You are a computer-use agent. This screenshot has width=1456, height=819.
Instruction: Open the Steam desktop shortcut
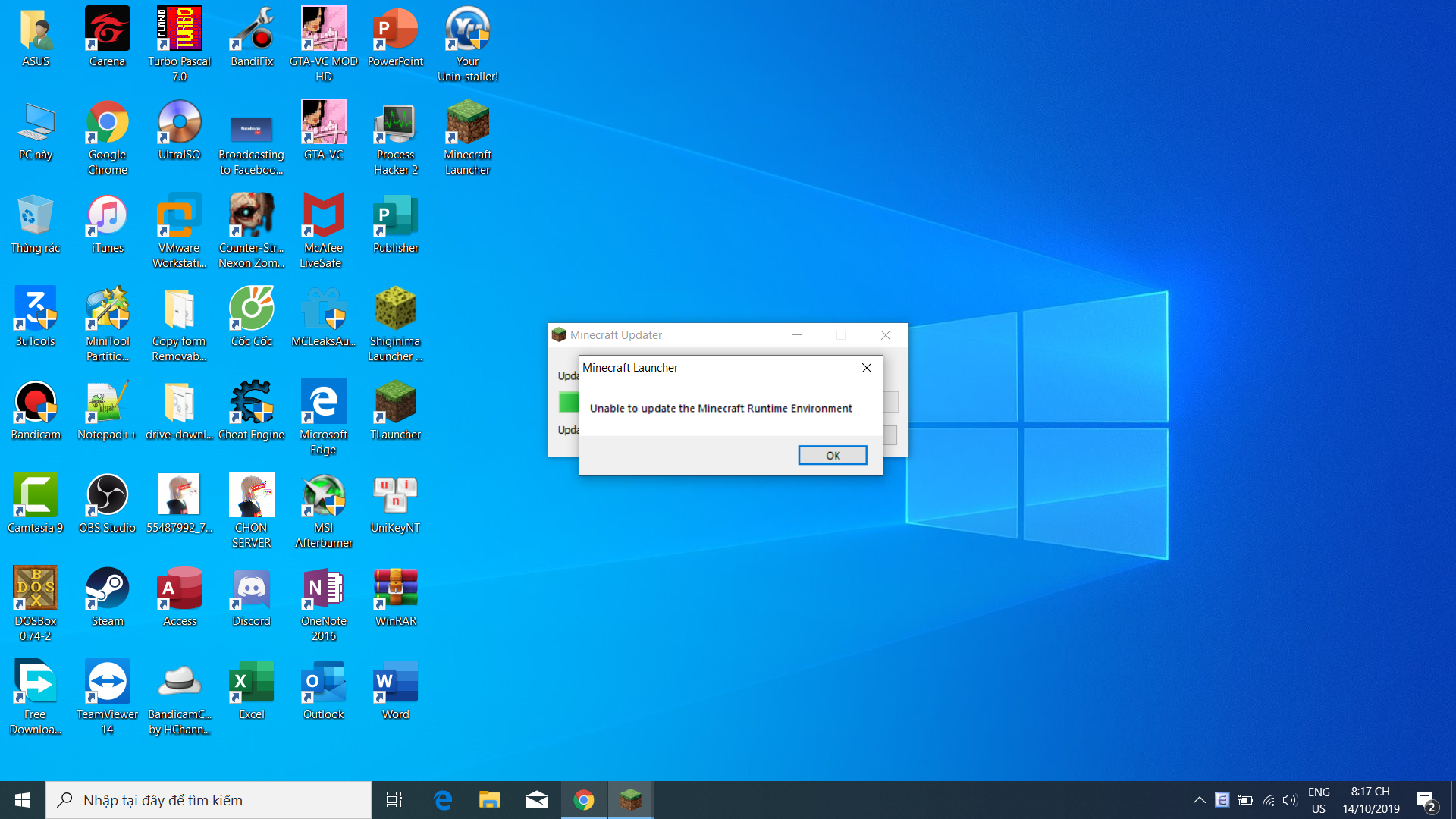coord(107,597)
